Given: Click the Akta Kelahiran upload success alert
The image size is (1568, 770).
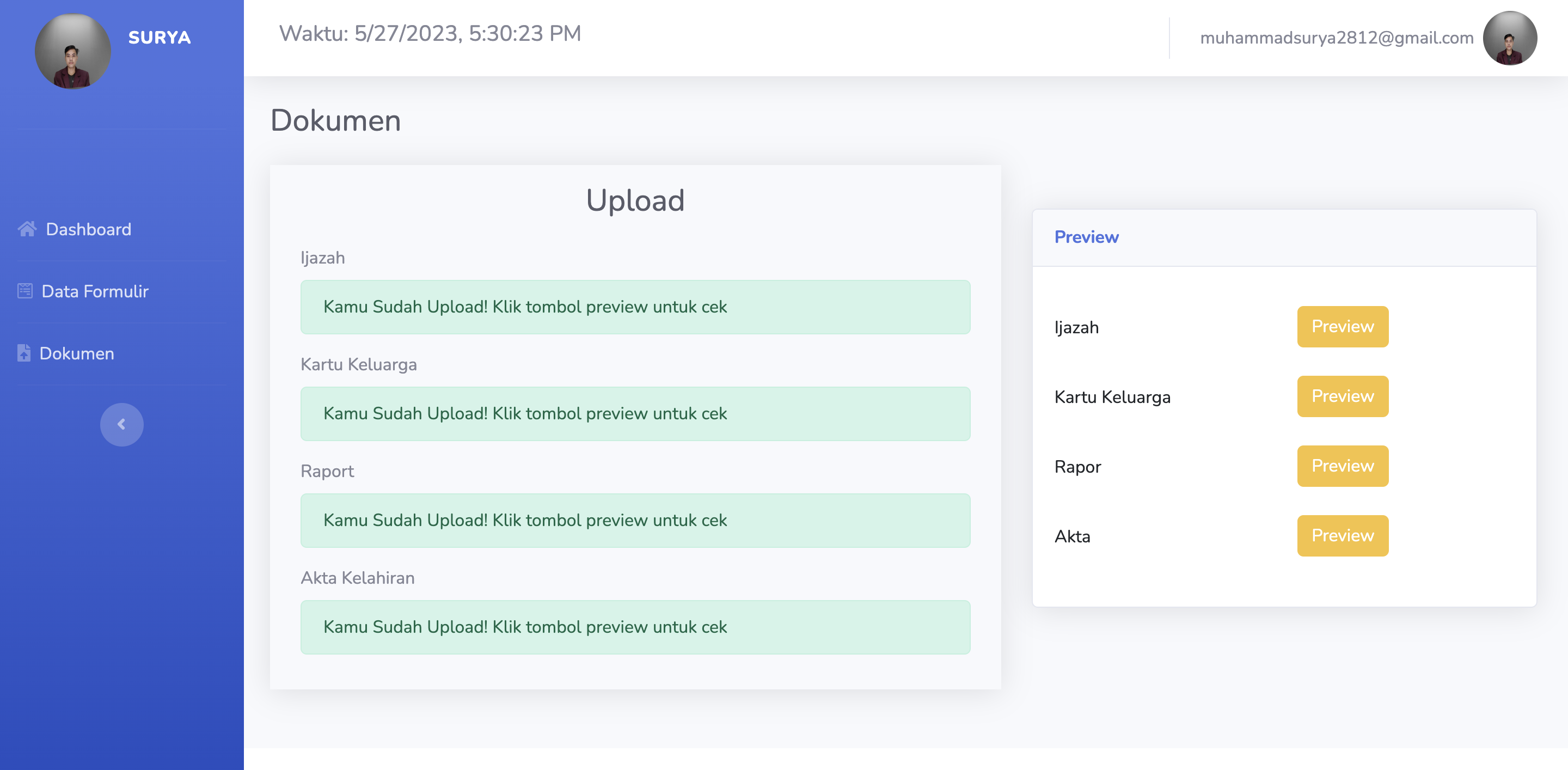Looking at the screenshot, I should tap(635, 627).
